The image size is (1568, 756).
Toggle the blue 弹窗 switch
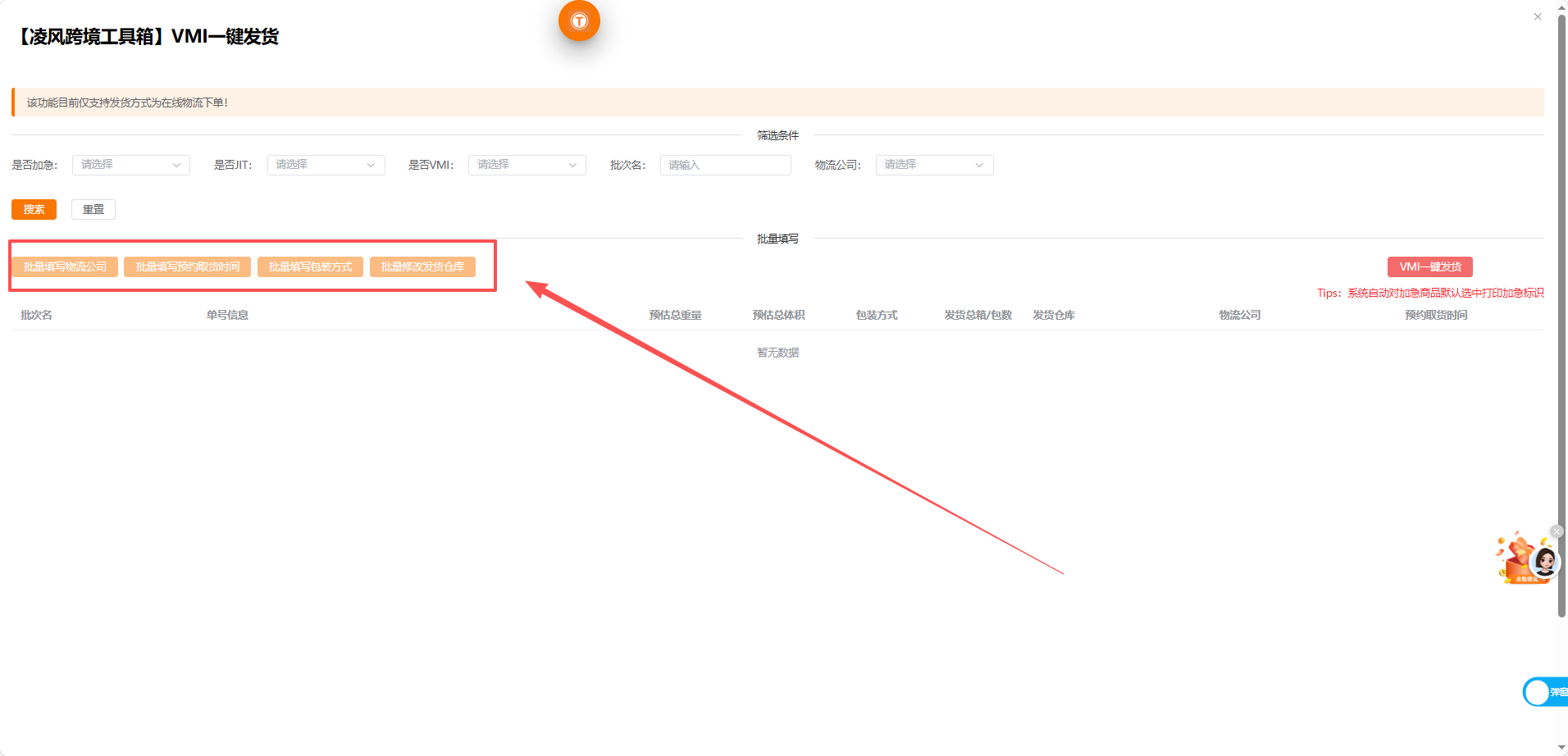1546,692
